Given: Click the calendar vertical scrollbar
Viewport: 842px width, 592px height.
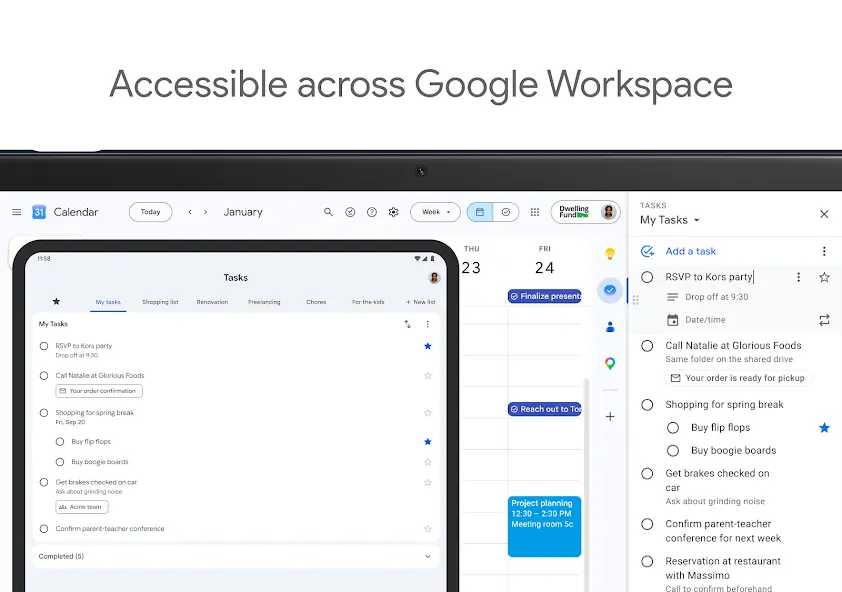Looking at the screenshot, I should [x=586, y=483].
